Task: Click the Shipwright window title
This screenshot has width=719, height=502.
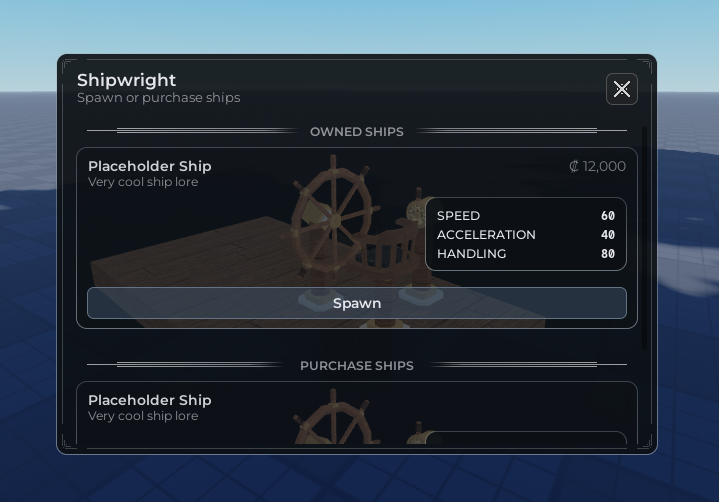Action: click(x=127, y=80)
